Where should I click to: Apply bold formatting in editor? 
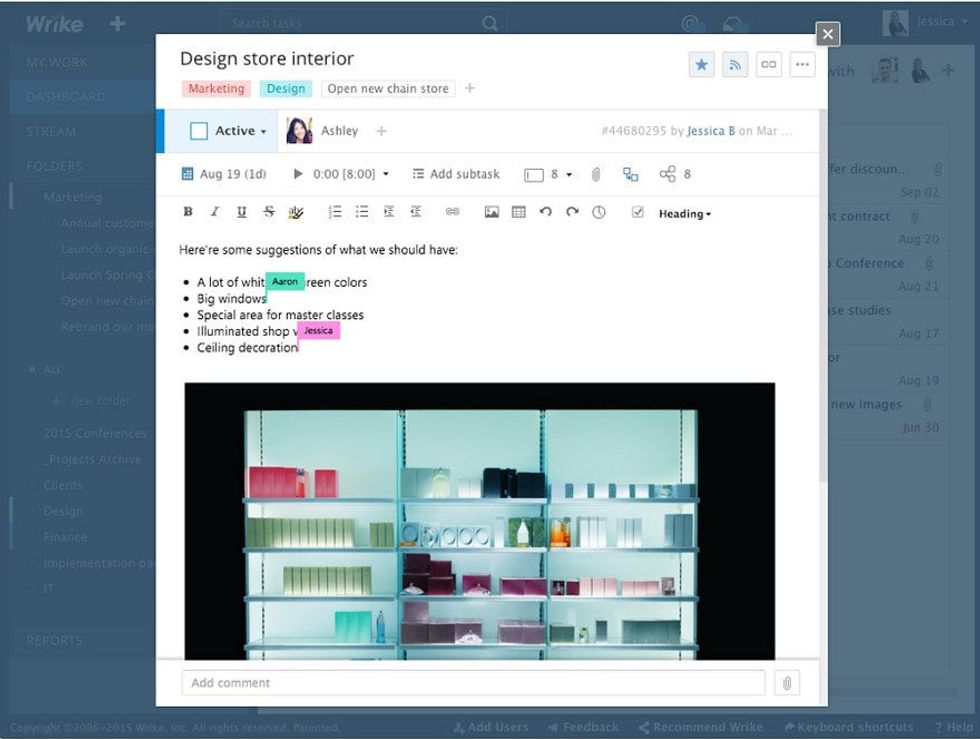click(x=188, y=212)
